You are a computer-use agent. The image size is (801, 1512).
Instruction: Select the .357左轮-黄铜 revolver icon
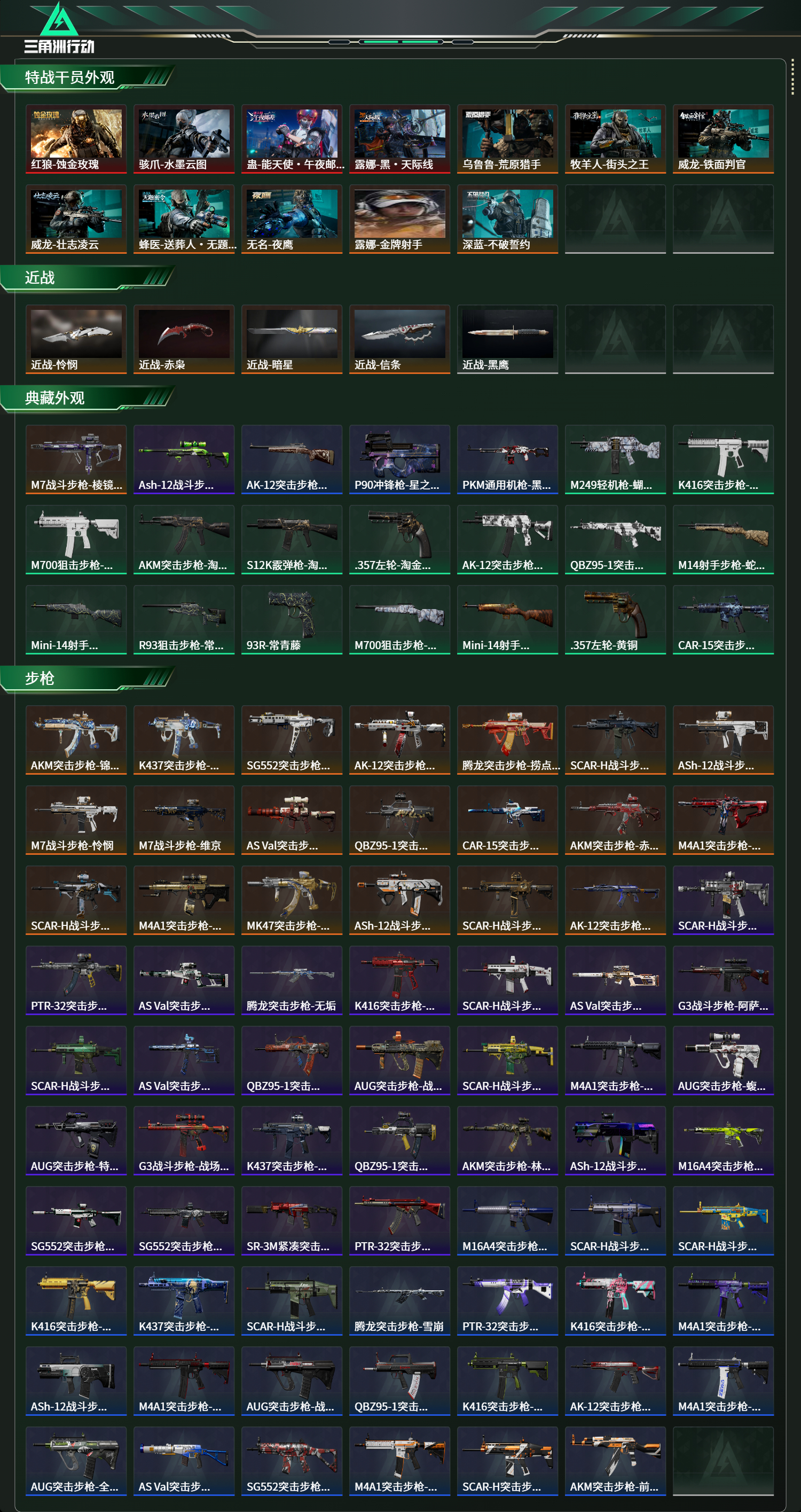[x=616, y=620]
